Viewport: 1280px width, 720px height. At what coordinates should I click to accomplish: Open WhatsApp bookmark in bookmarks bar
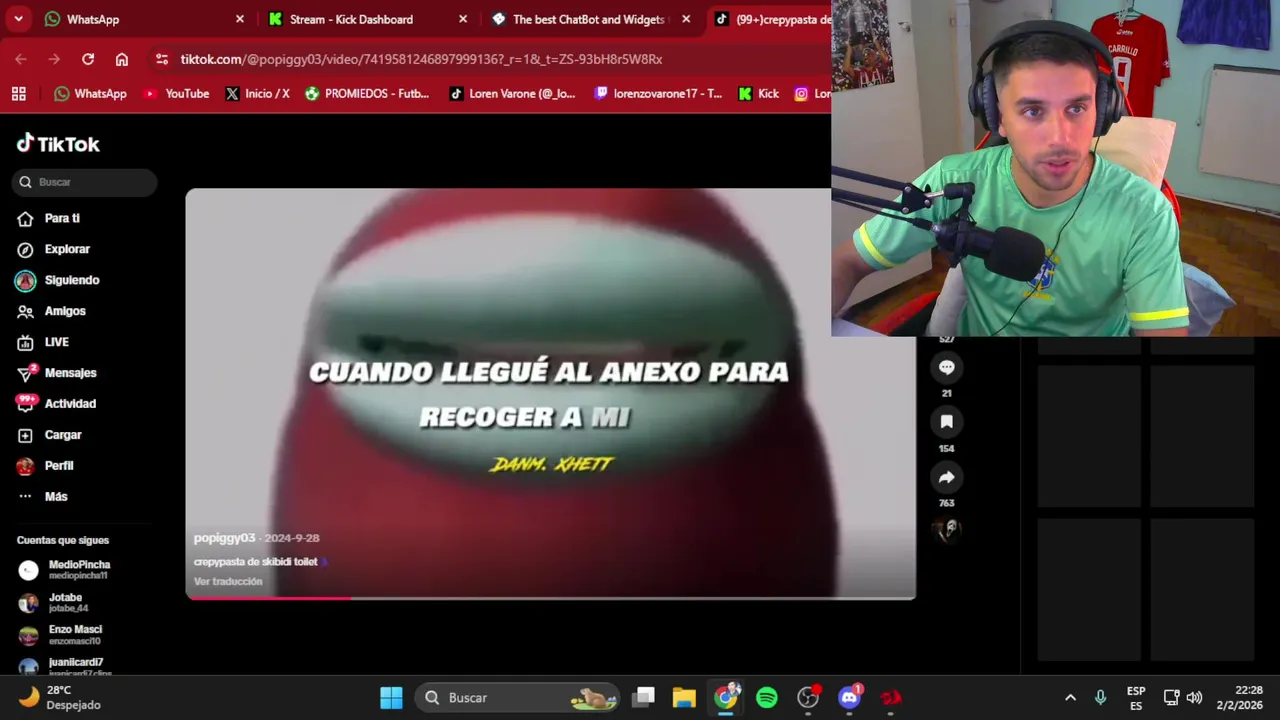(90, 94)
